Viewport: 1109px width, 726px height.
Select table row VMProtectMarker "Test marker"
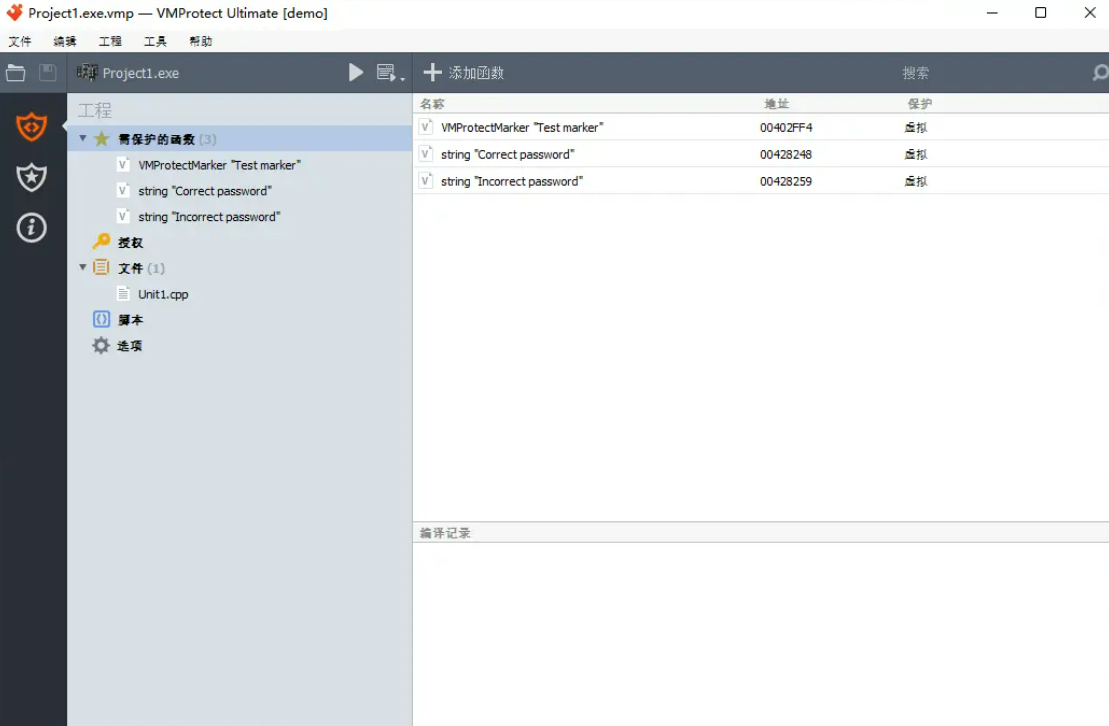pyautogui.click(x=761, y=127)
